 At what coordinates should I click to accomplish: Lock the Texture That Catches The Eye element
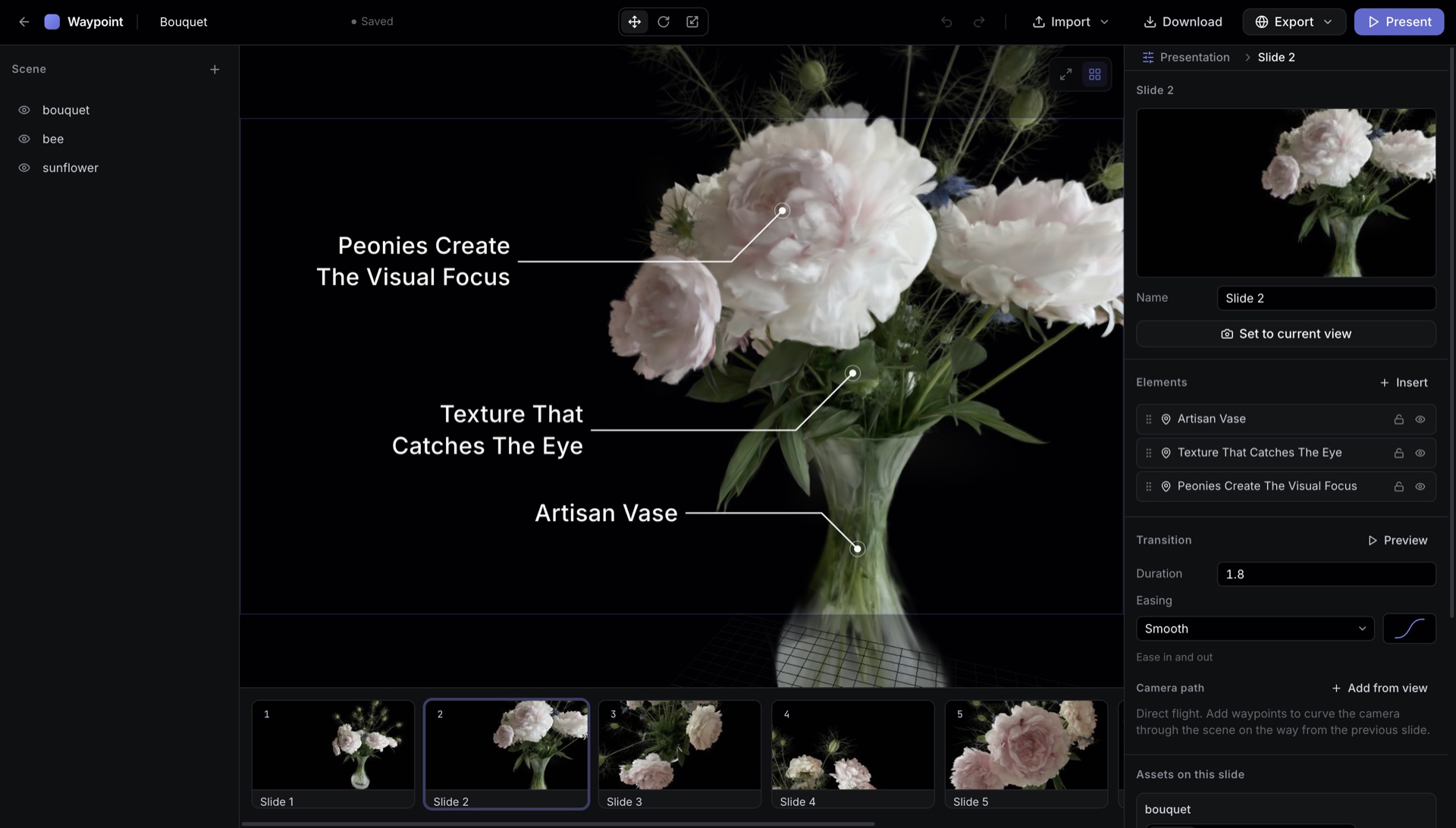click(1399, 453)
